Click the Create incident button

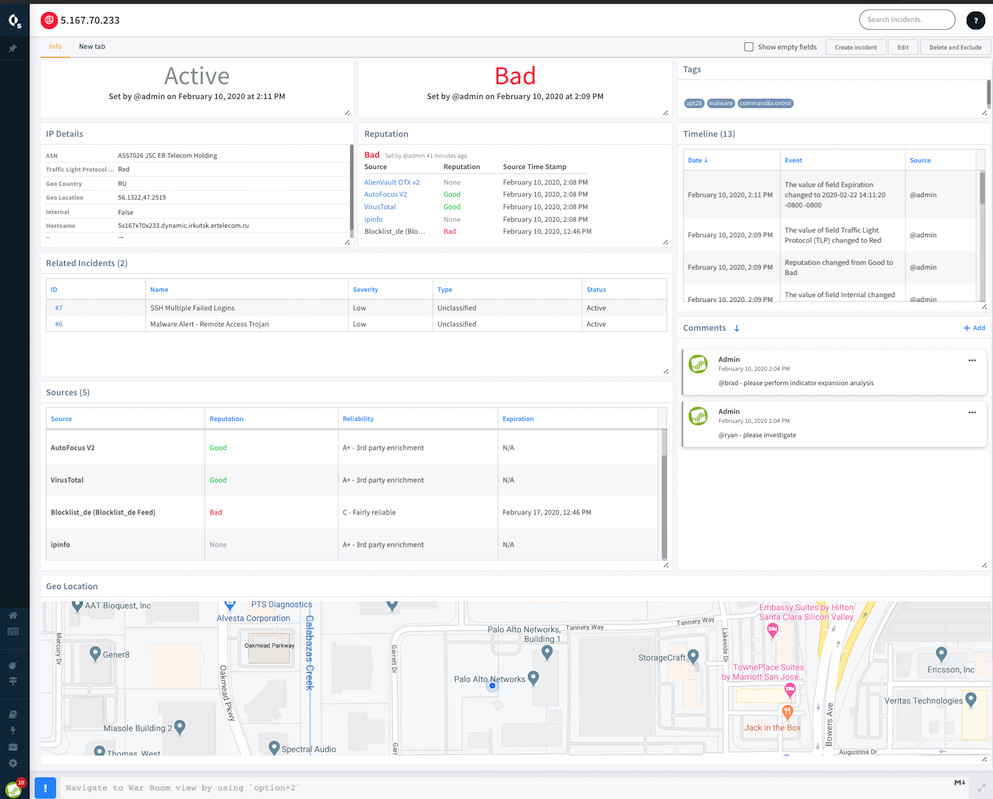[855, 47]
